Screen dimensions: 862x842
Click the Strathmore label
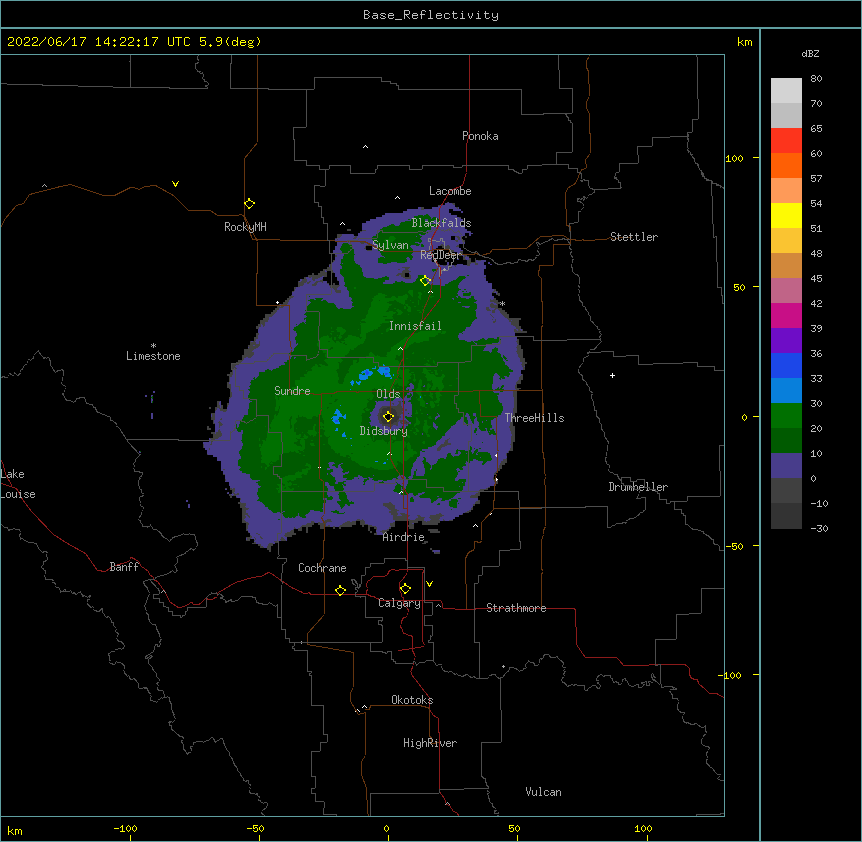click(516, 608)
